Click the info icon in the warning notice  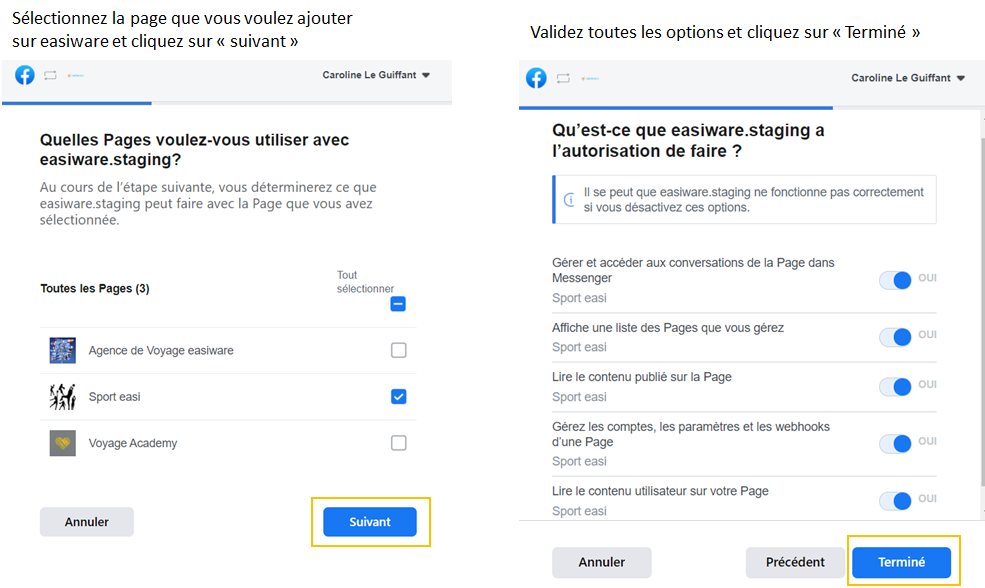coord(570,200)
